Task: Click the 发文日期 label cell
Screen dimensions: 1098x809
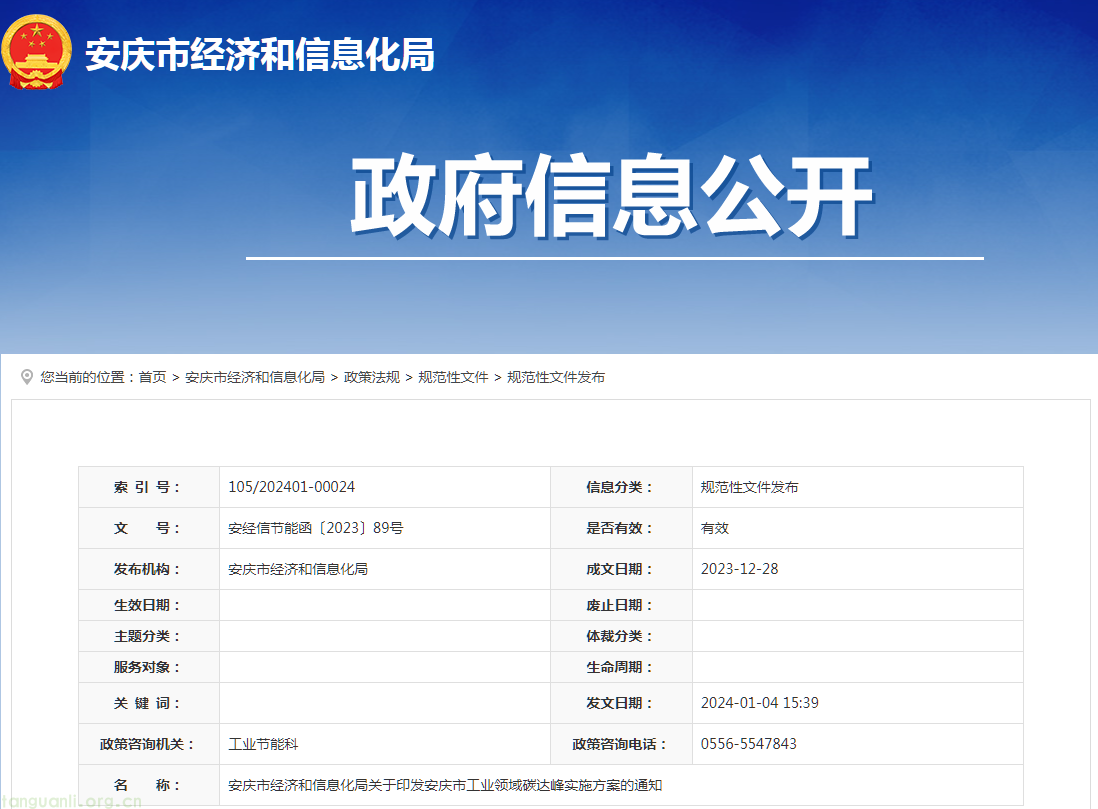Action: point(622,703)
